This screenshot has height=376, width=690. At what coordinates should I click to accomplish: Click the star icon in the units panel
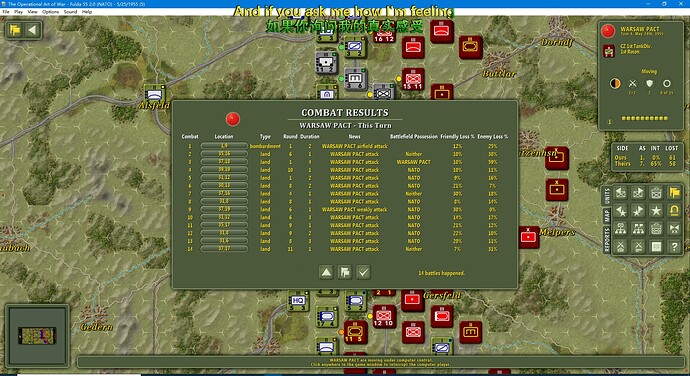[656, 211]
